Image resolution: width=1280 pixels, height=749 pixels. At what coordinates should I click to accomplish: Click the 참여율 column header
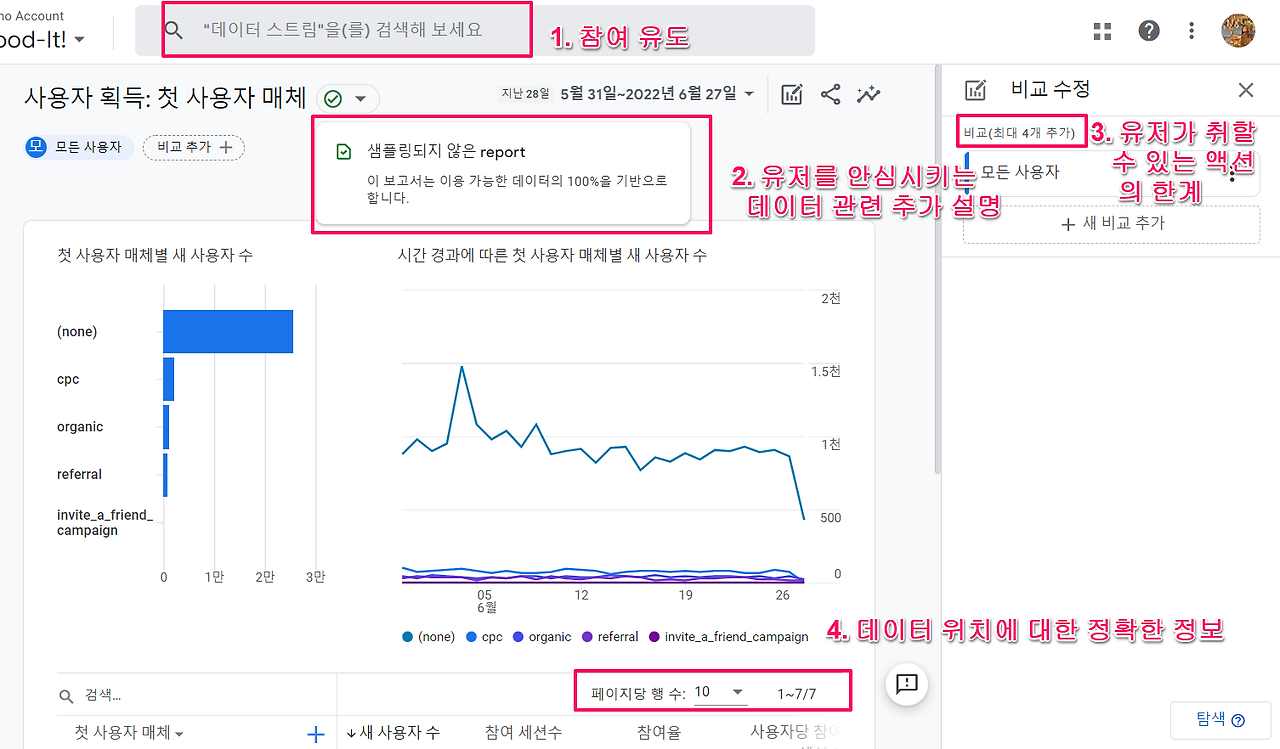click(659, 733)
